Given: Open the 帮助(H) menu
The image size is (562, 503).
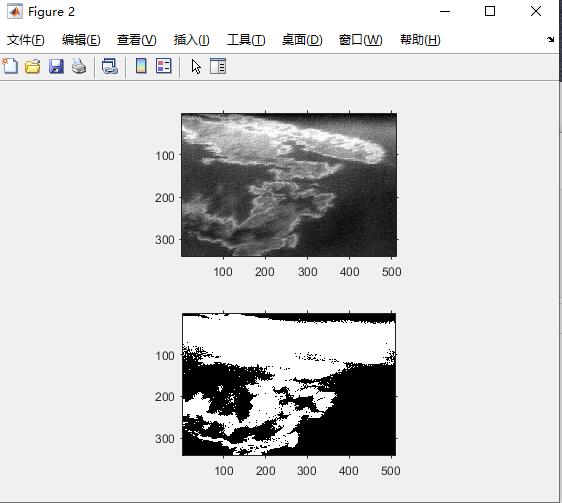Looking at the screenshot, I should [420, 40].
